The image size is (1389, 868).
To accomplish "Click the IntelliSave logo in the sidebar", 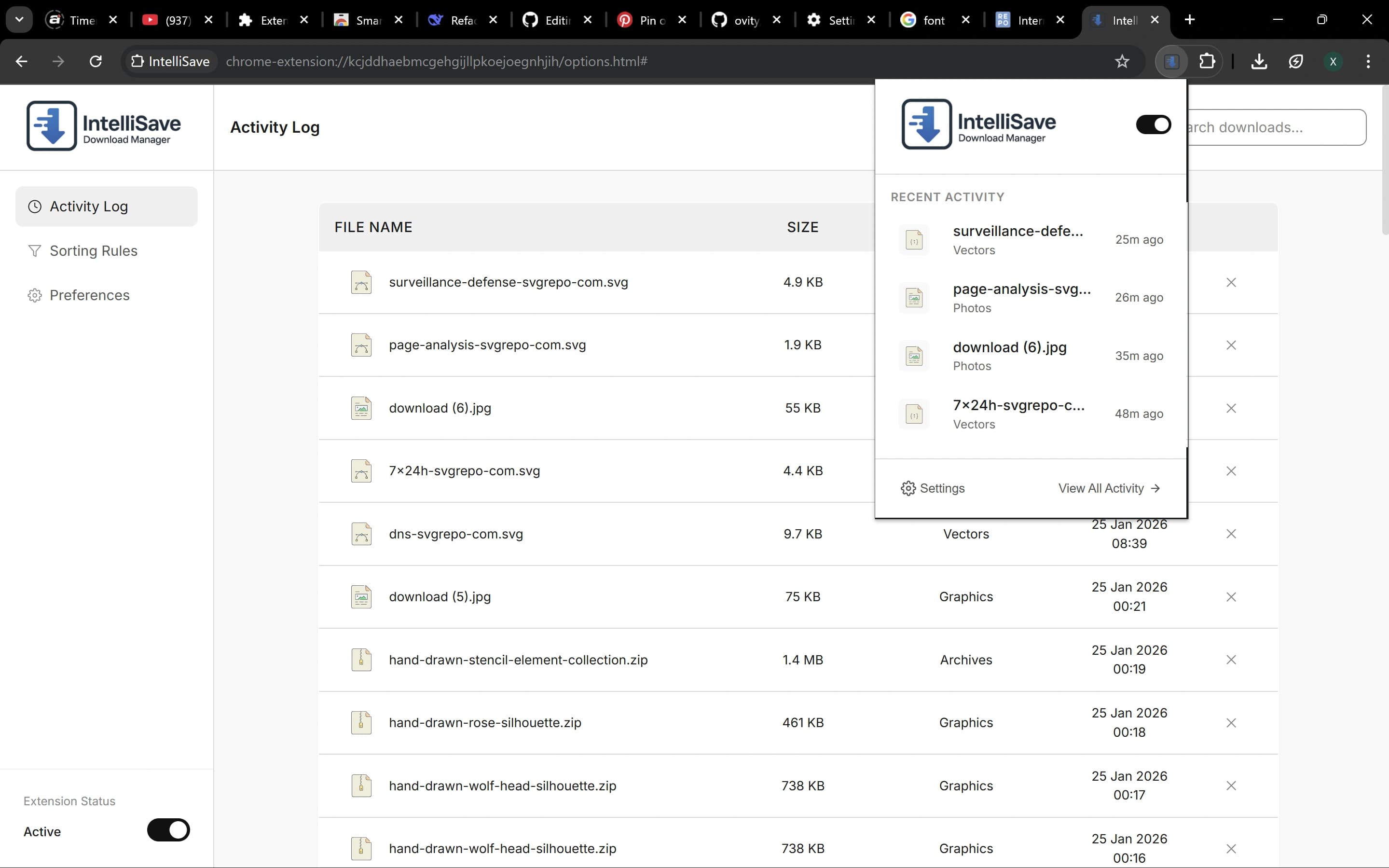I will coord(103,126).
